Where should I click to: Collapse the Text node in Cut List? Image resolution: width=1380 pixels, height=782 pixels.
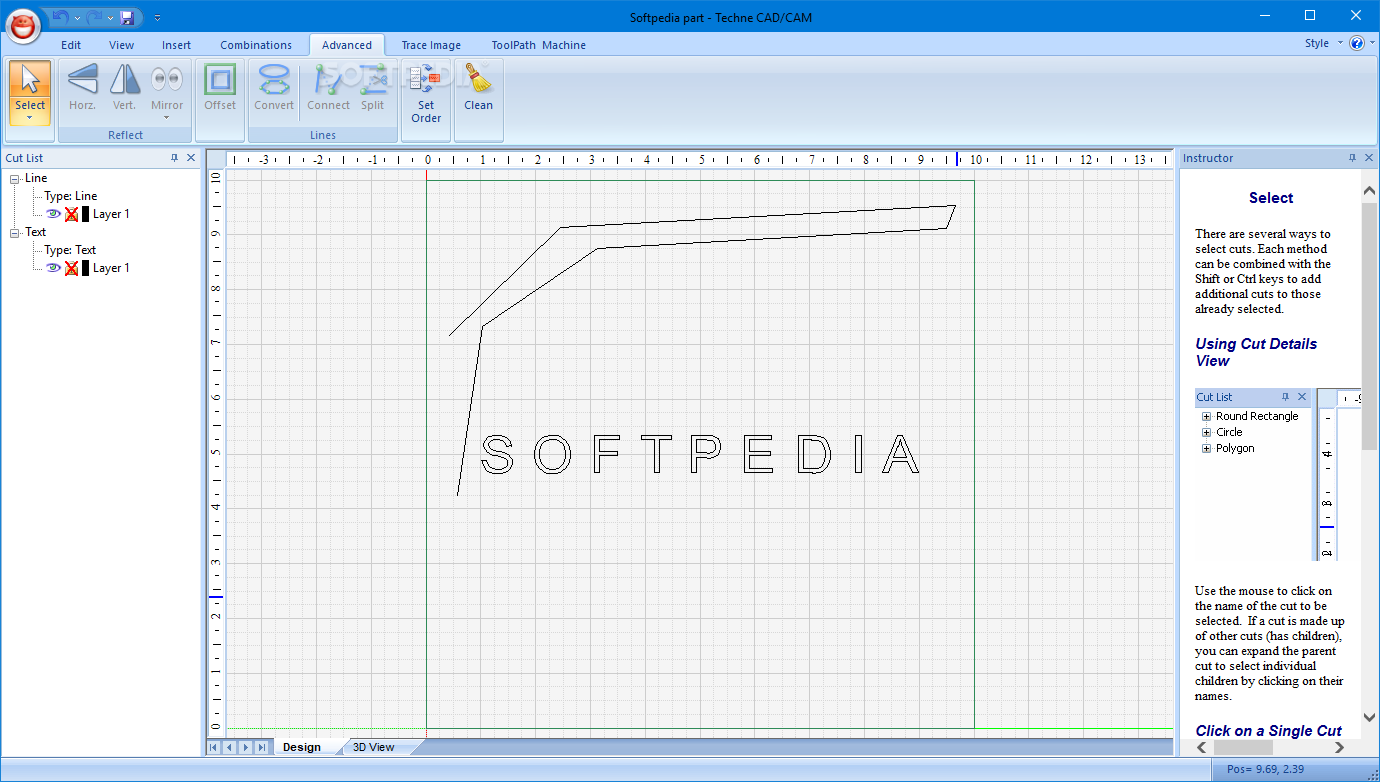(15, 233)
